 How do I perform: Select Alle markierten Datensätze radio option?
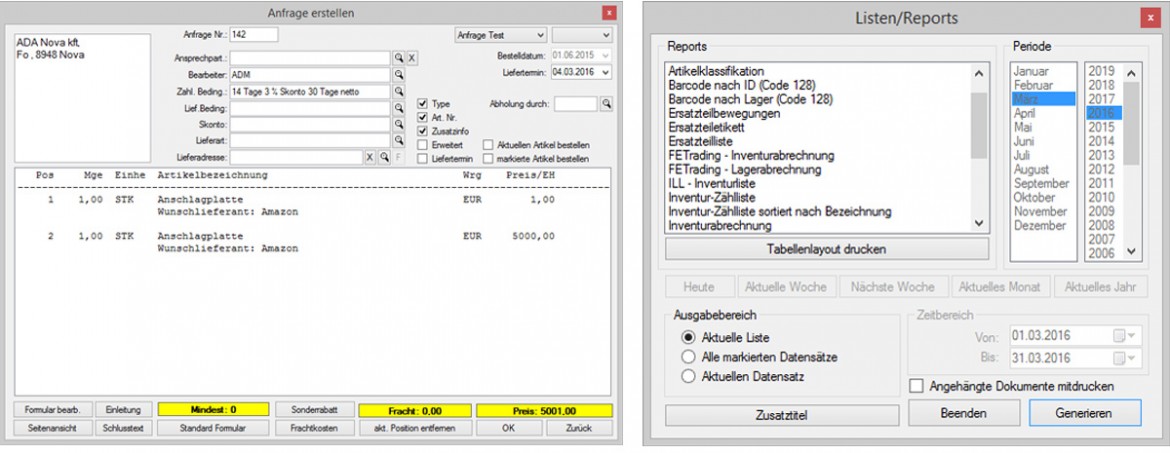pos(688,357)
